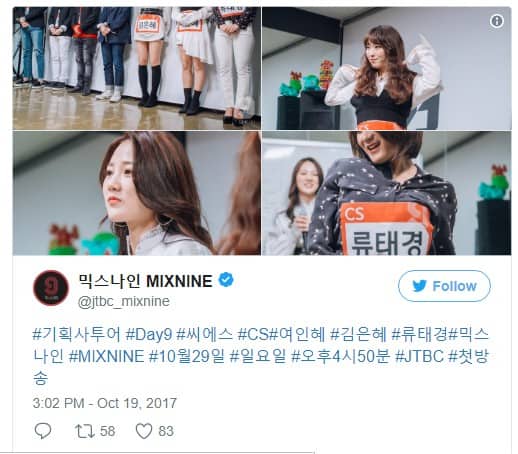The height and width of the screenshot is (454, 518).
Task: Like the tweet with heart icon
Action: 144,431
